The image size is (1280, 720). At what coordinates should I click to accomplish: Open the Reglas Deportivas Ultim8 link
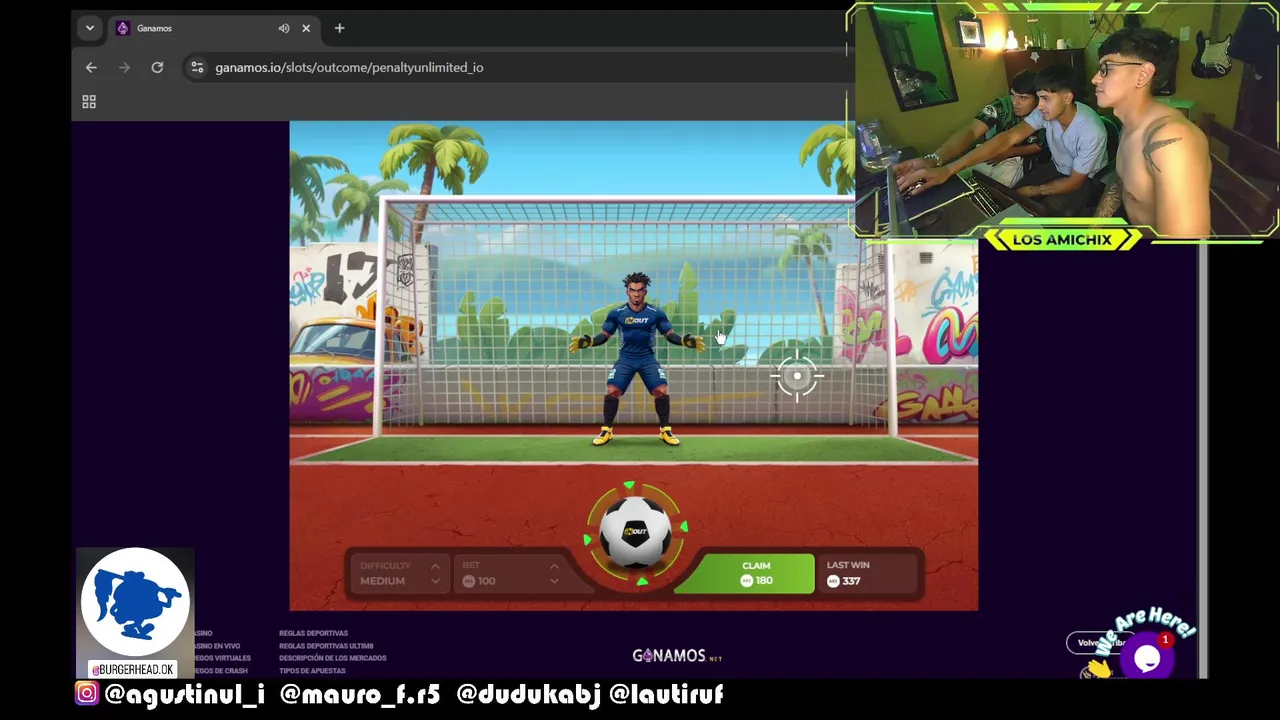[x=326, y=646]
